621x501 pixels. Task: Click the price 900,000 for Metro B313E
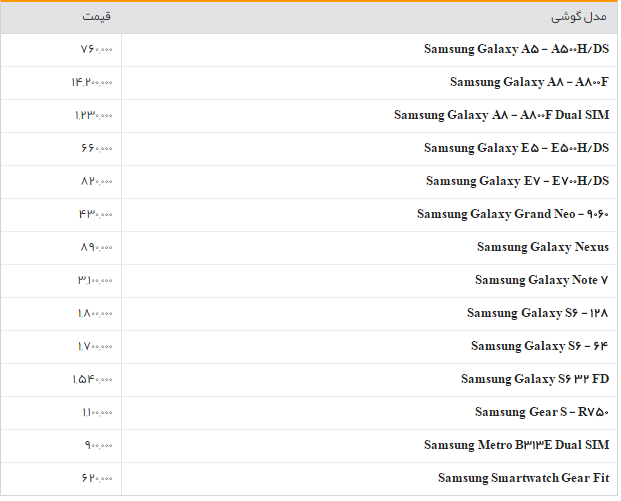pyautogui.click(x=99, y=446)
